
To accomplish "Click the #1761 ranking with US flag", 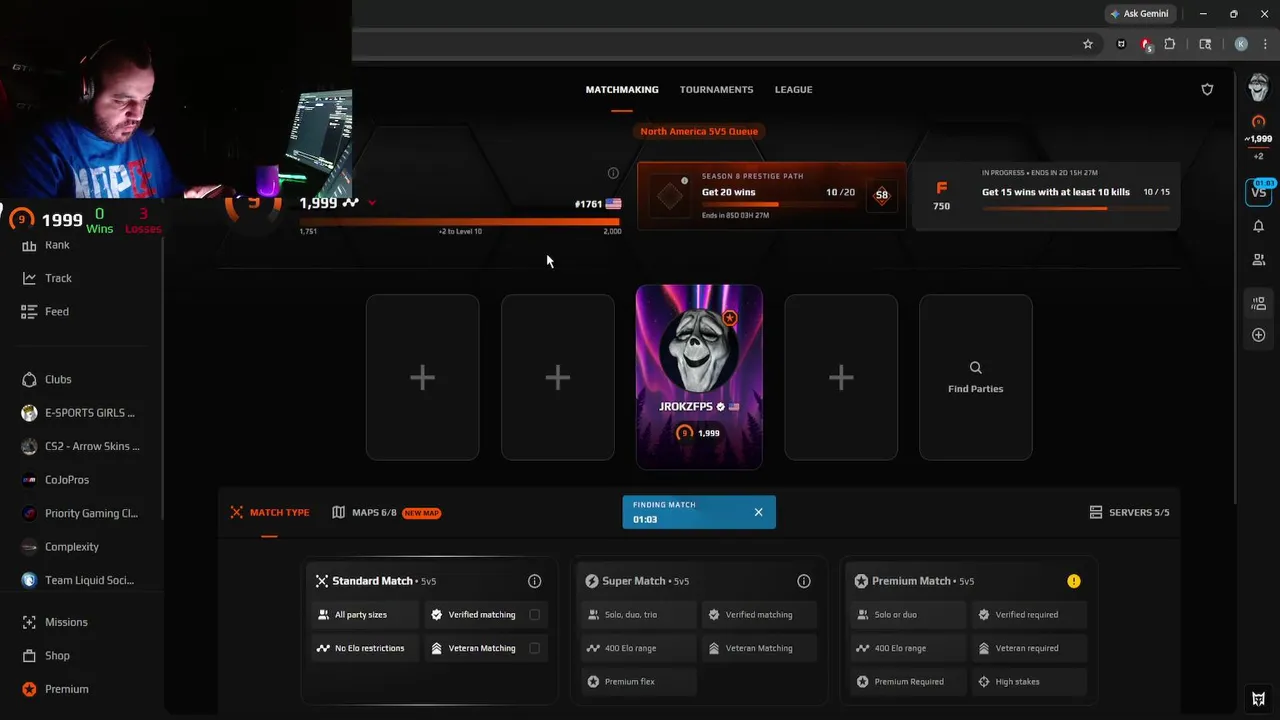I will click(598, 204).
